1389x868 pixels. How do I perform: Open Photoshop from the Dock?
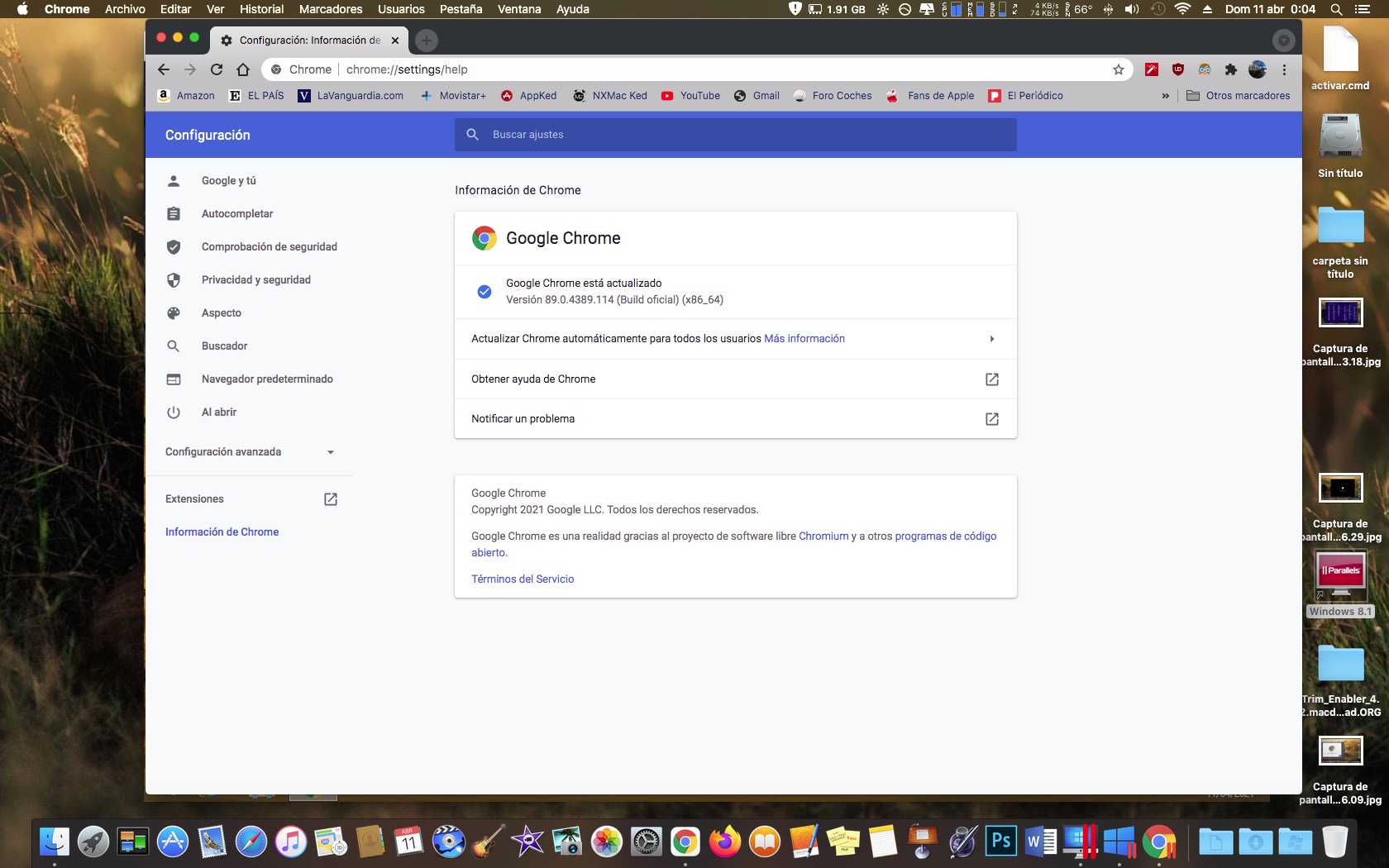coord(1001,842)
